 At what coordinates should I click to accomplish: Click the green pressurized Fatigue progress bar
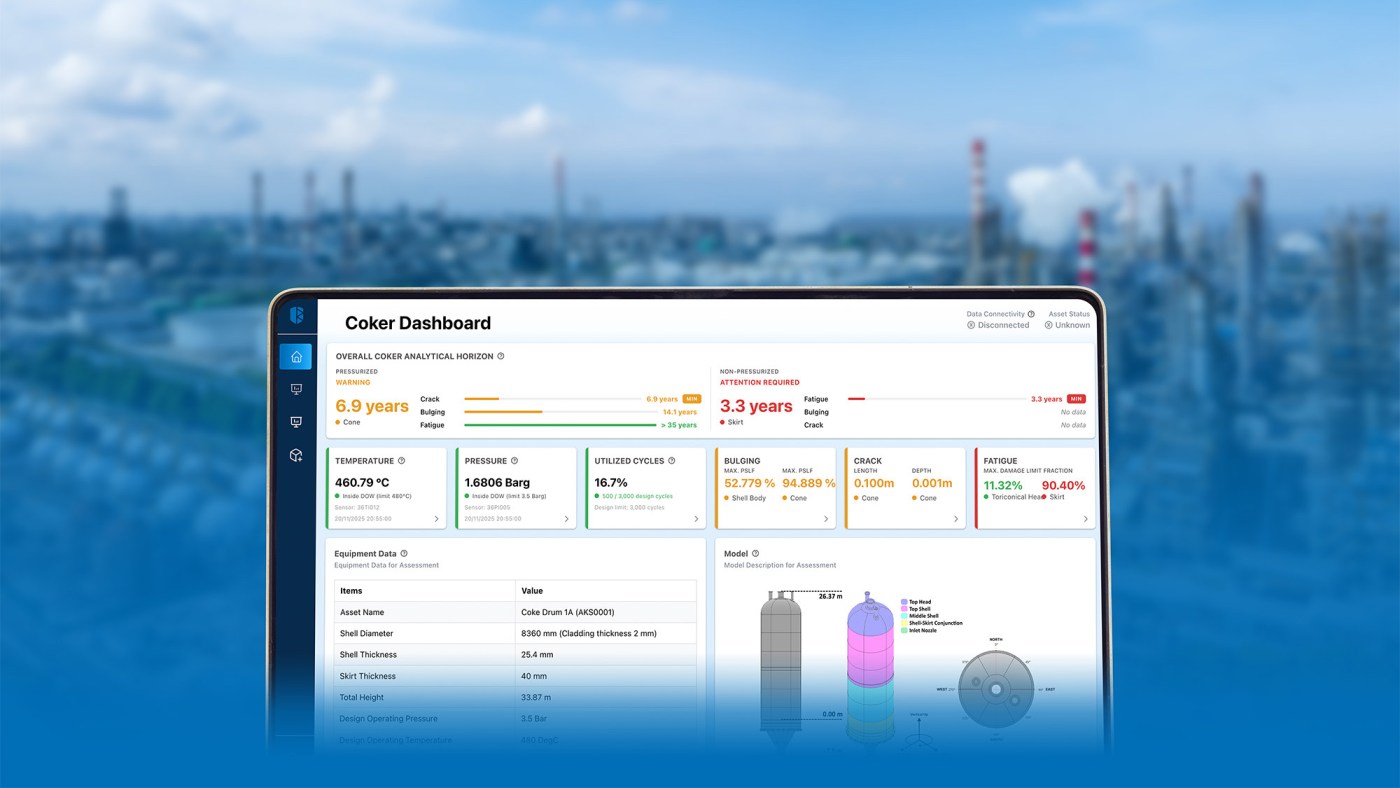click(x=560, y=425)
